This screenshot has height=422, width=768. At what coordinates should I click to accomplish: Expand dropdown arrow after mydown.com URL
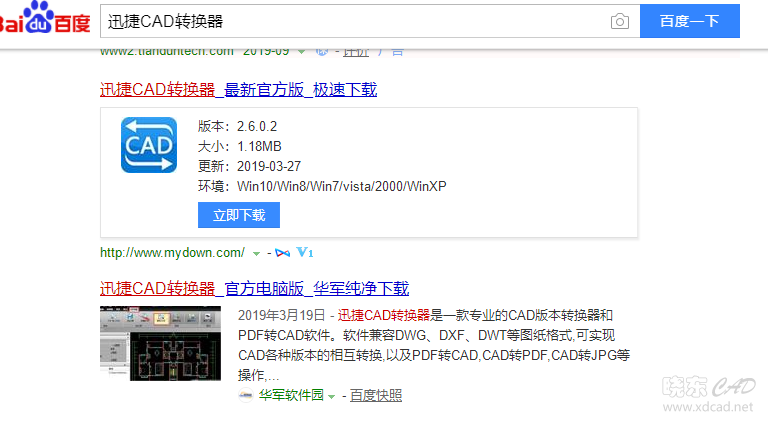(256, 253)
